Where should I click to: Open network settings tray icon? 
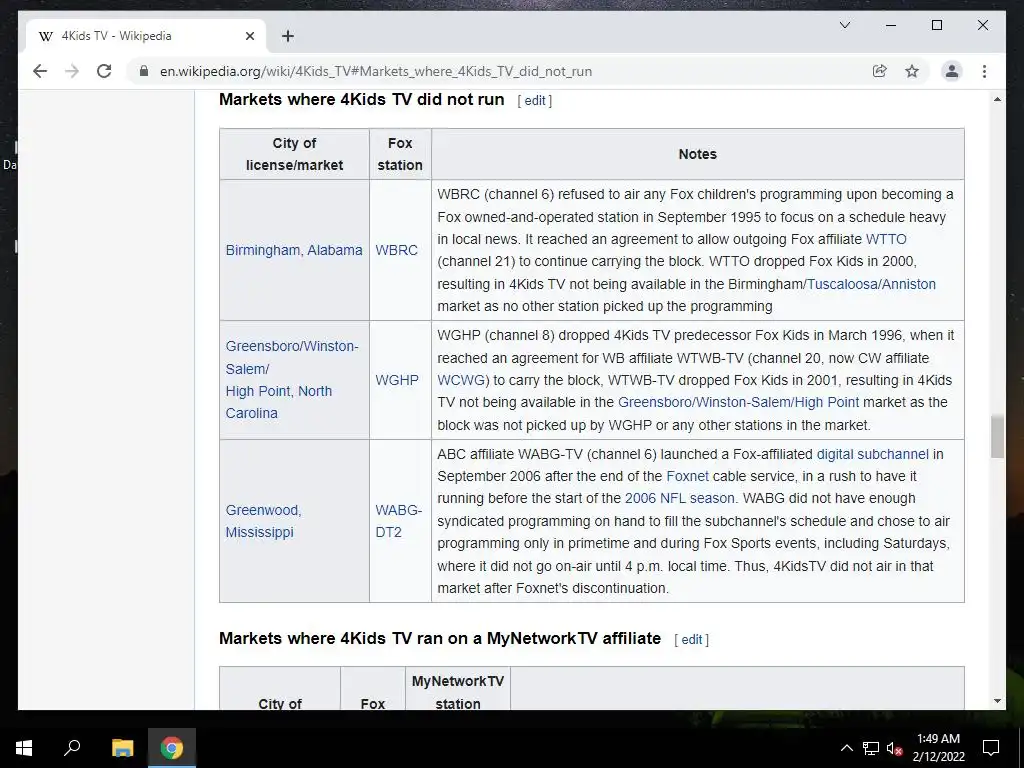click(x=870, y=748)
